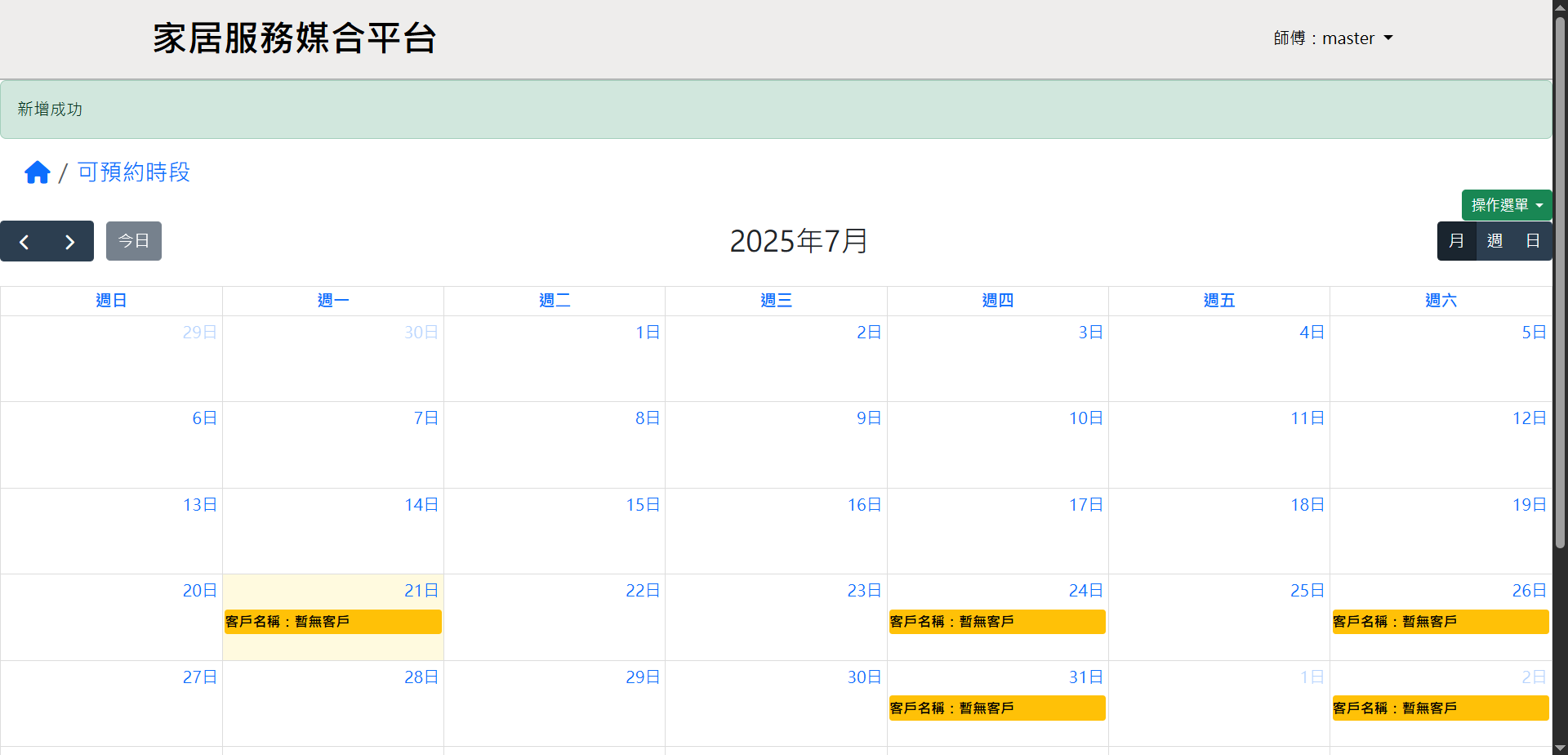The image size is (1568, 755).
Task: Select the 28日 date link
Action: 421,677
